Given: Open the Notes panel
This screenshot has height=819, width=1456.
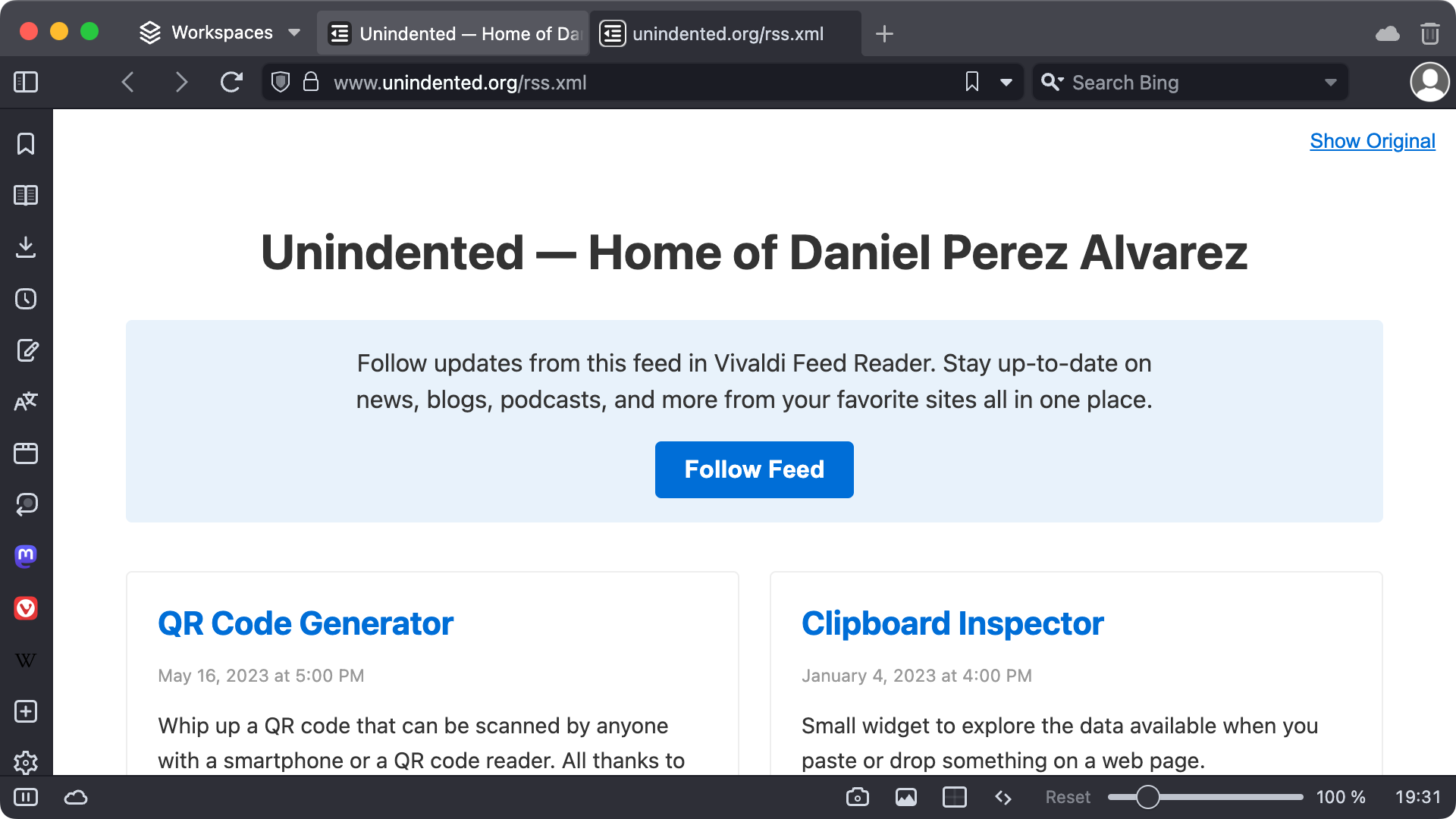Looking at the screenshot, I should point(26,350).
